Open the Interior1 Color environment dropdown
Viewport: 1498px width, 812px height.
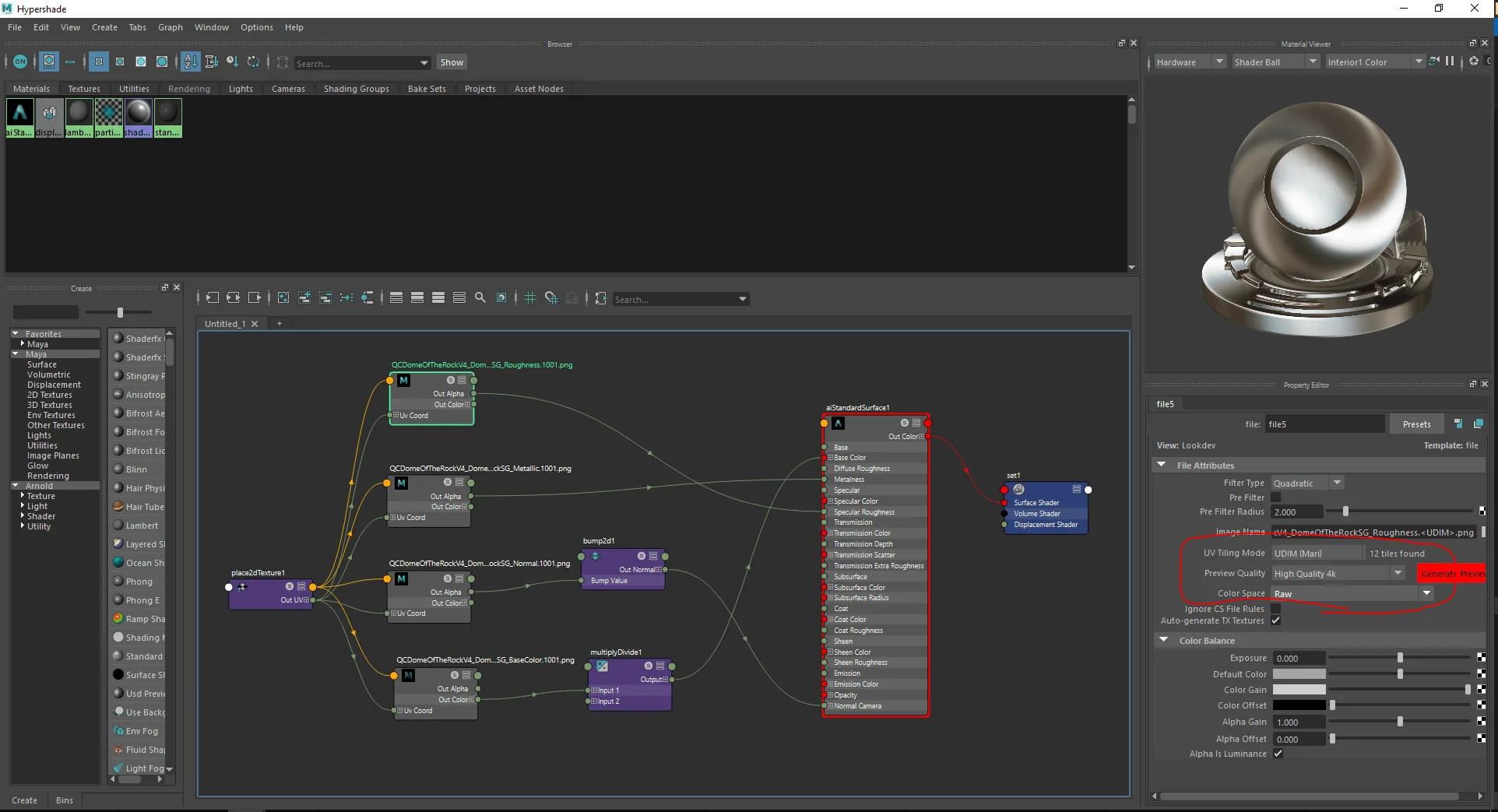(x=1374, y=62)
